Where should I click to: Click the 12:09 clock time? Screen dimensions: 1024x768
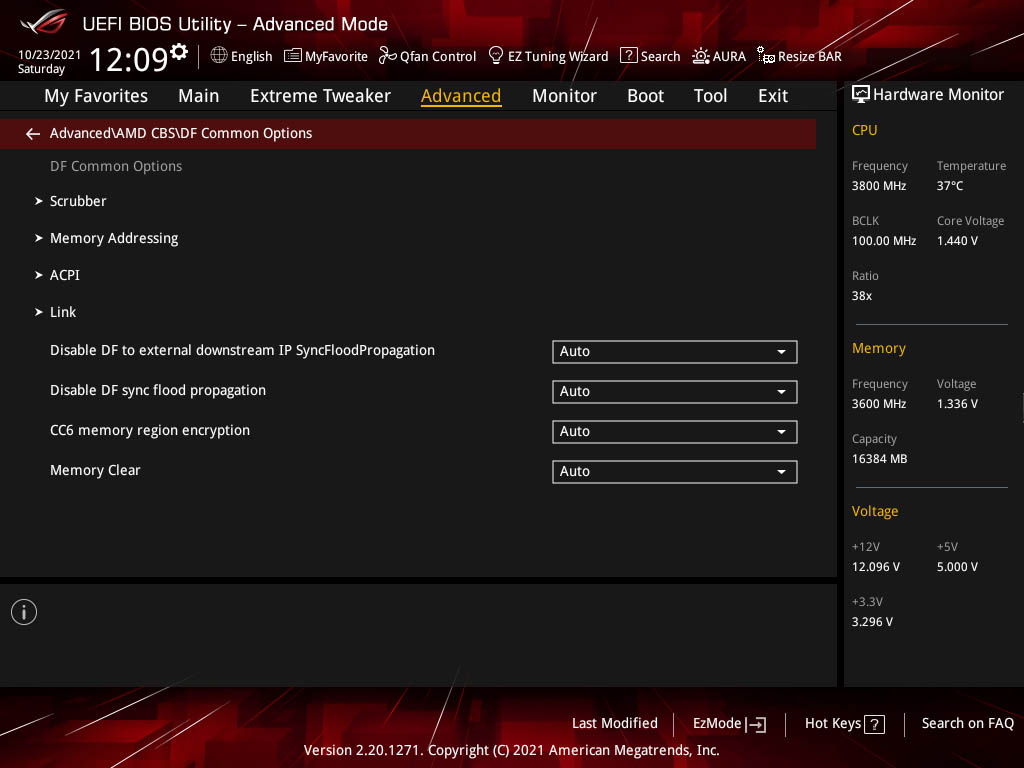pyautogui.click(x=129, y=59)
